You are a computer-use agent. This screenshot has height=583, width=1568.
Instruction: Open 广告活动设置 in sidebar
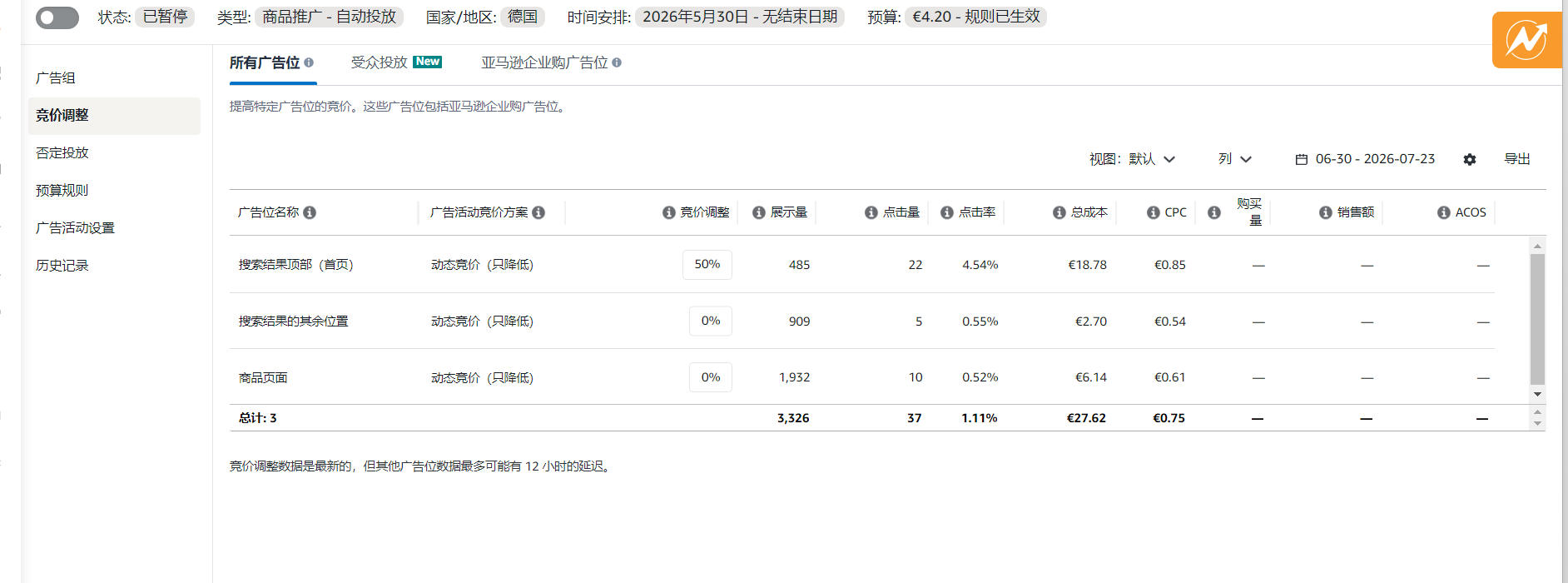[x=76, y=227]
